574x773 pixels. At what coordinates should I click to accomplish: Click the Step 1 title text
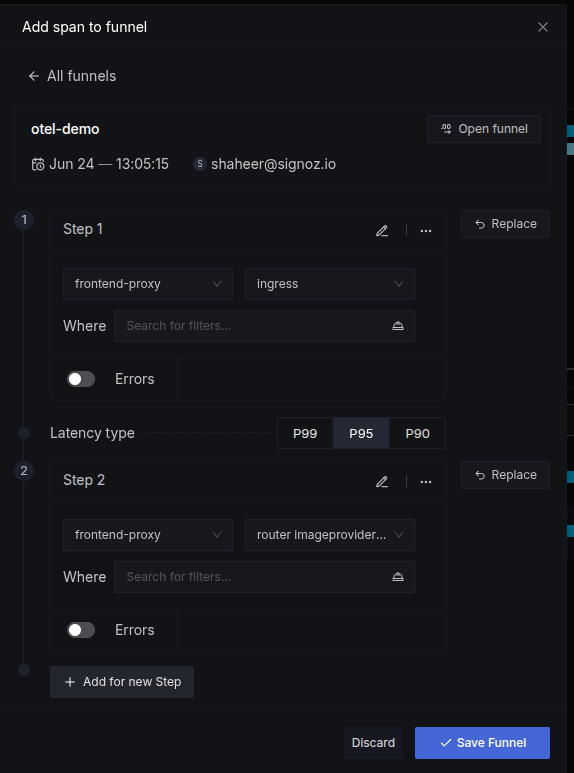83,229
